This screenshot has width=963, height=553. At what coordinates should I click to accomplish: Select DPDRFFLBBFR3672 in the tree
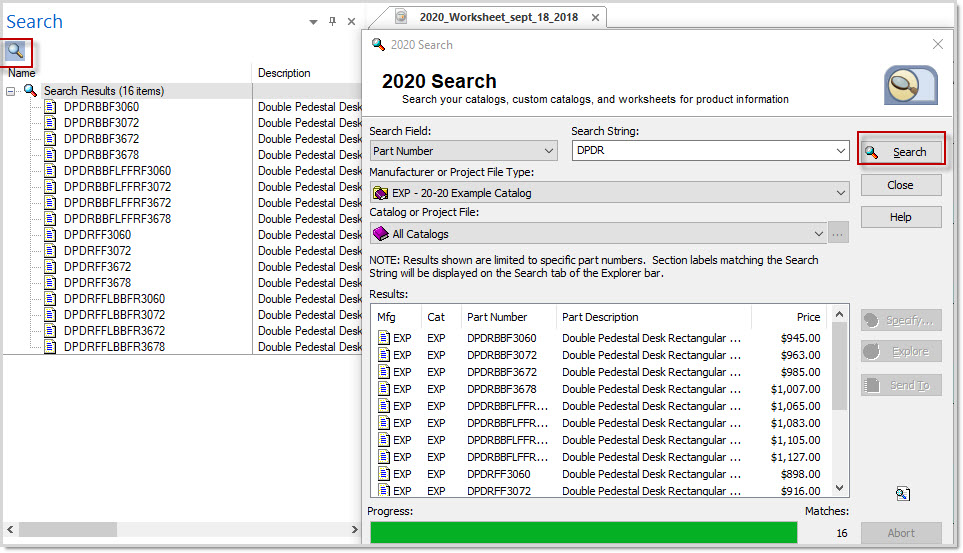[x=114, y=331]
